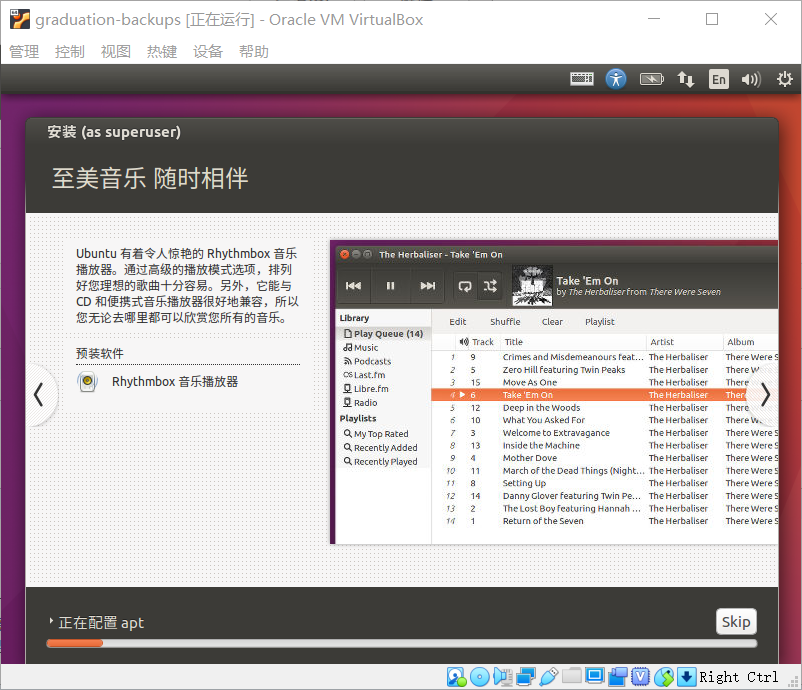Click the mouse integration status icon

click(664, 677)
